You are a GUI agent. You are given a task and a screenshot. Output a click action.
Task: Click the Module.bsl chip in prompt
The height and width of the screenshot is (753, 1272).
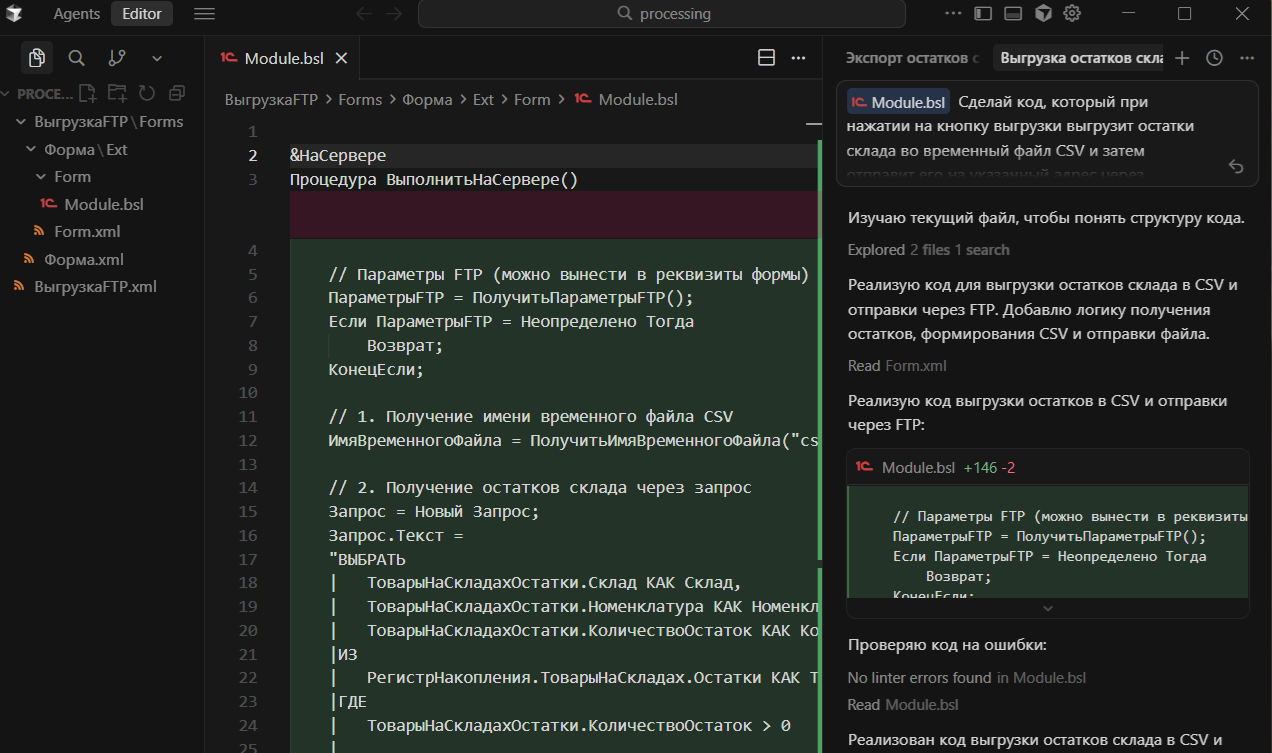[x=898, y=102]
